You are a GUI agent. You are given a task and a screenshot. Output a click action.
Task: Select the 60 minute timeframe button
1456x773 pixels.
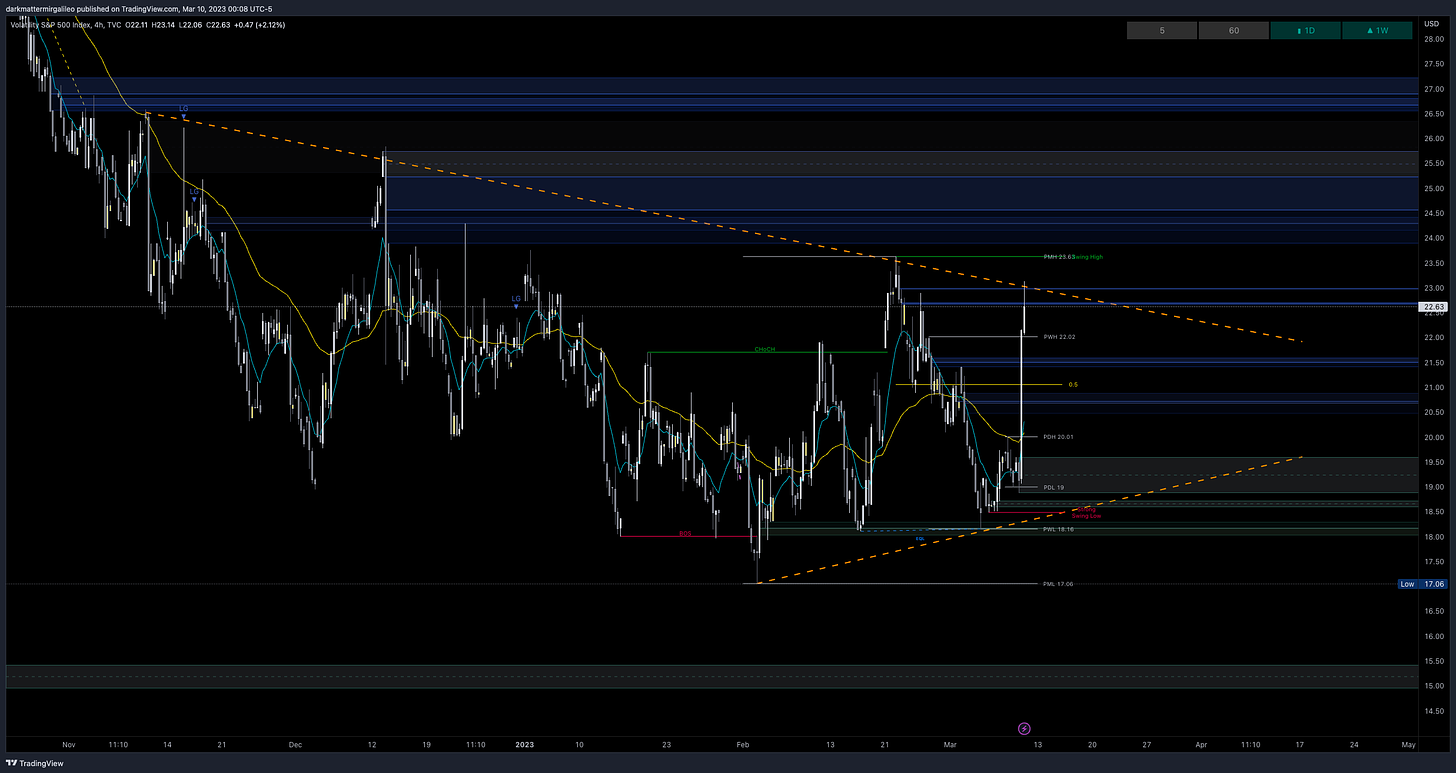click(x=1233, y=30)
